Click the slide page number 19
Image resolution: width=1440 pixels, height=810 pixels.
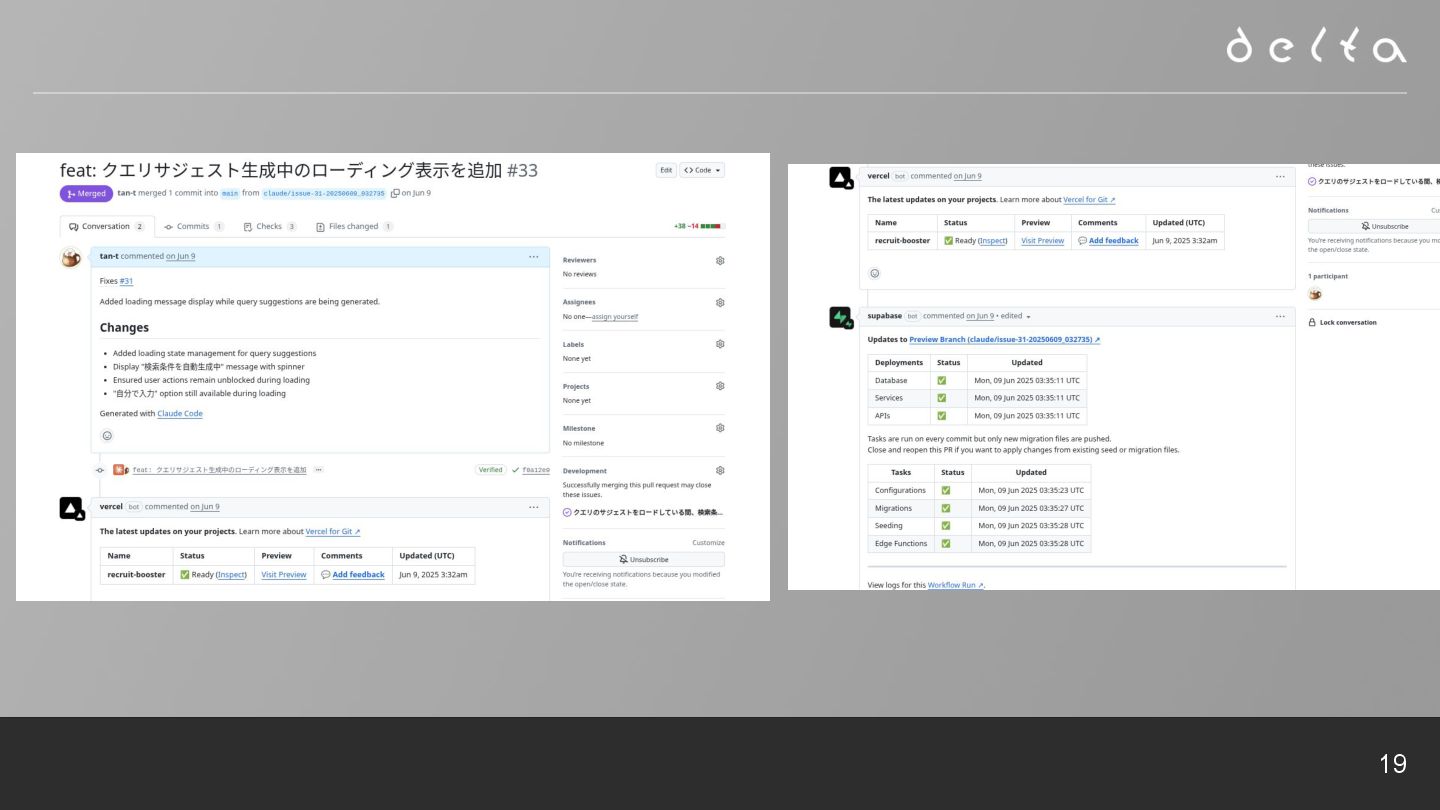point(1392,764)
